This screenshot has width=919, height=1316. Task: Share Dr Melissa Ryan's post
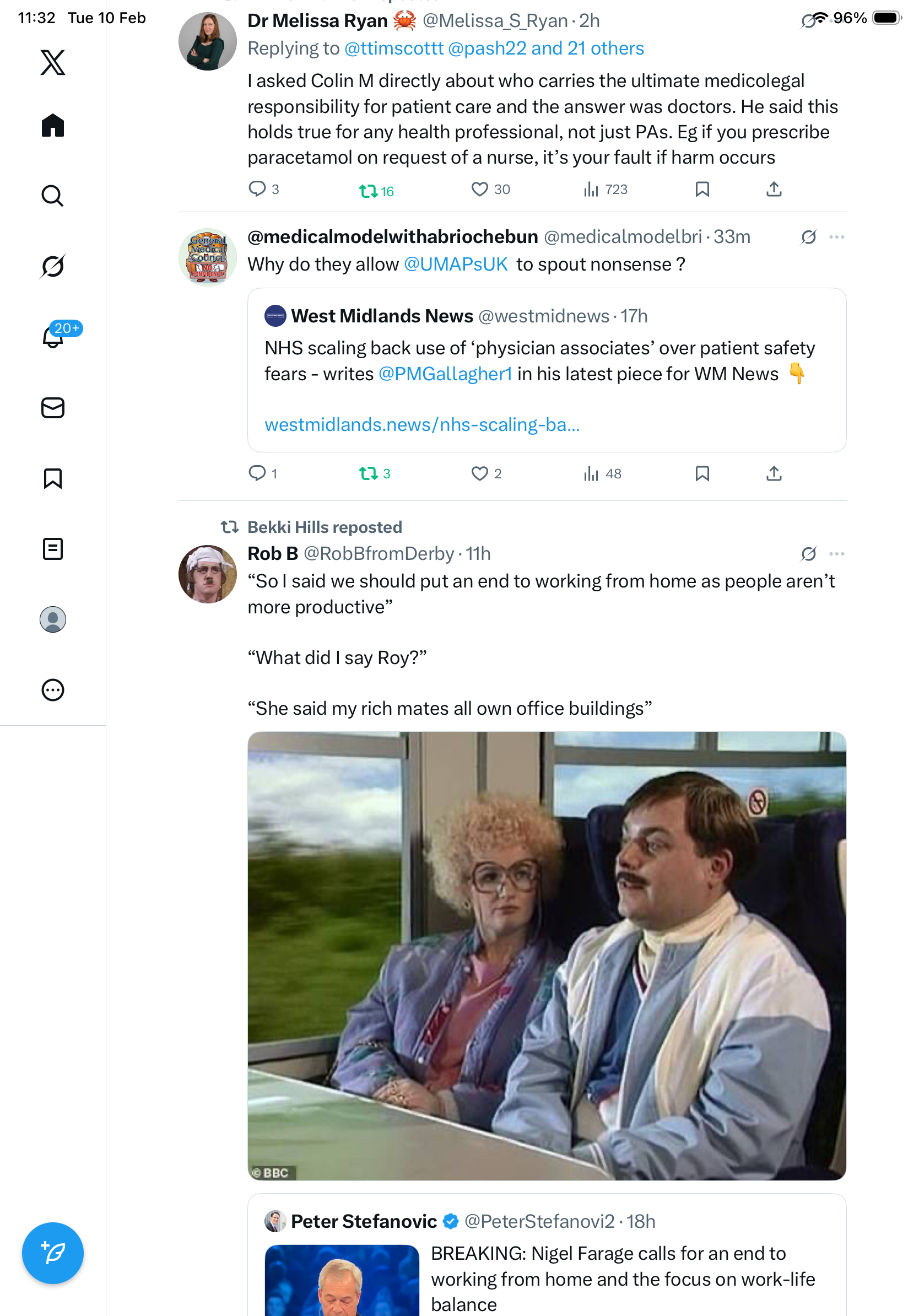(x=774, y=190)
